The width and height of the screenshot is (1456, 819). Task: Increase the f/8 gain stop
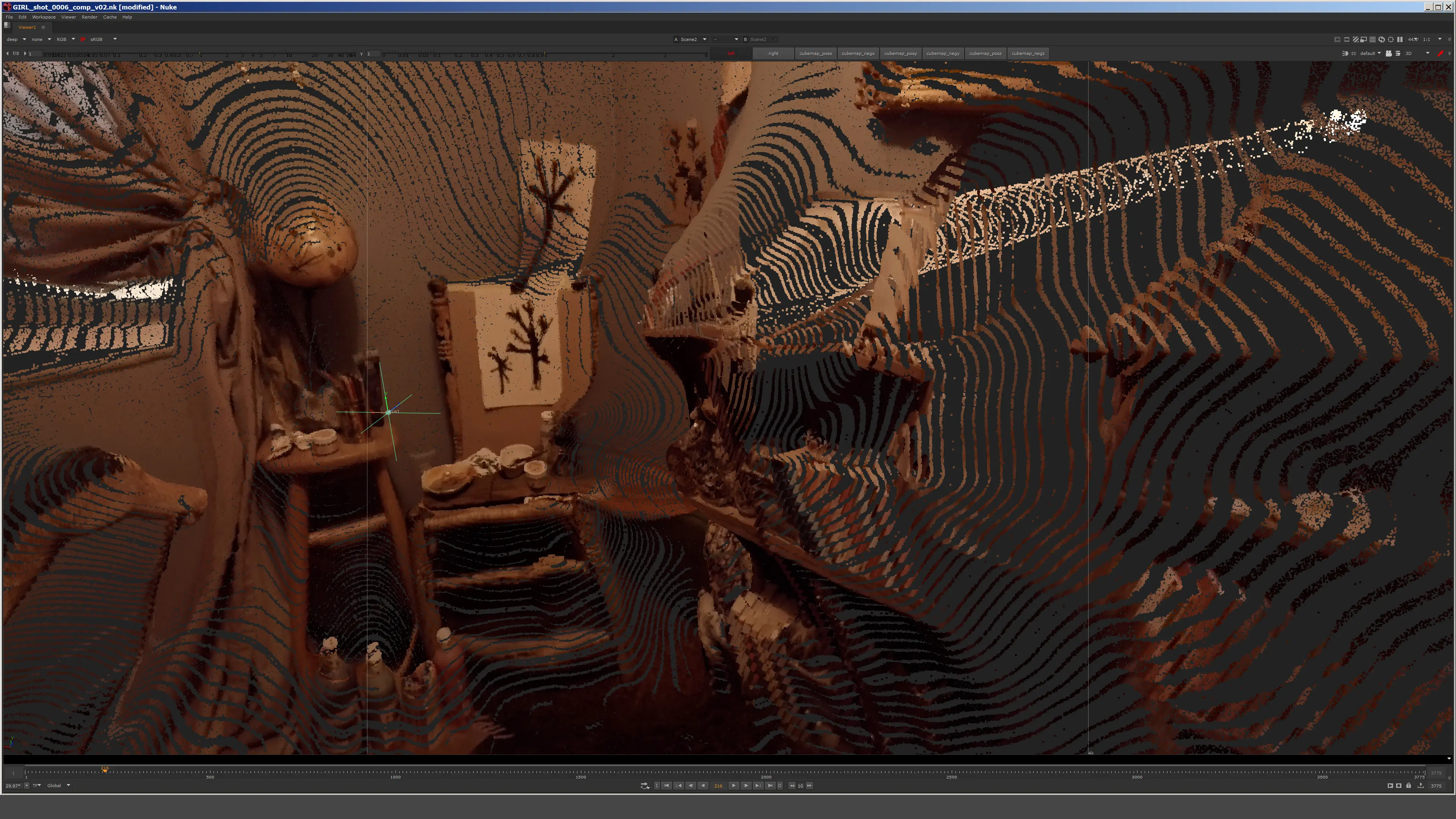pyautogui.click(x=25, y=54)
